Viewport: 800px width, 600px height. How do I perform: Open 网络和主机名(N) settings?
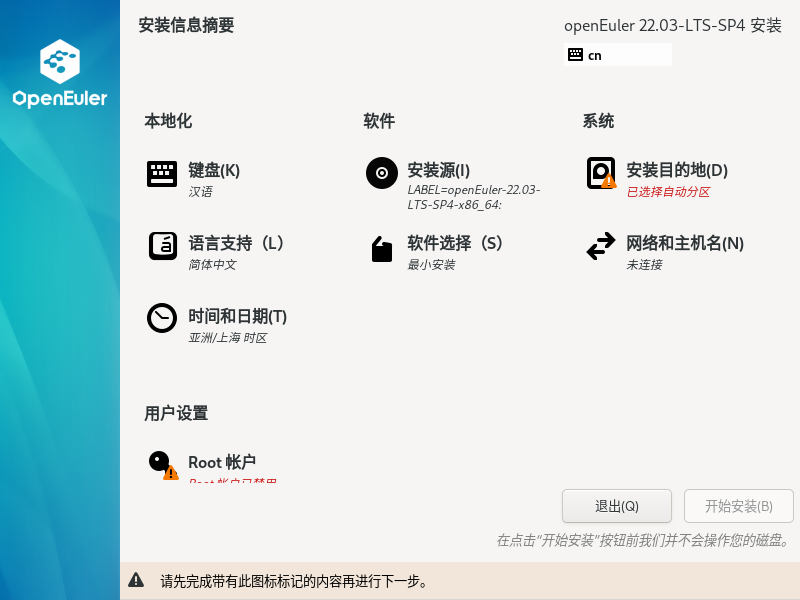coord(685,243)
